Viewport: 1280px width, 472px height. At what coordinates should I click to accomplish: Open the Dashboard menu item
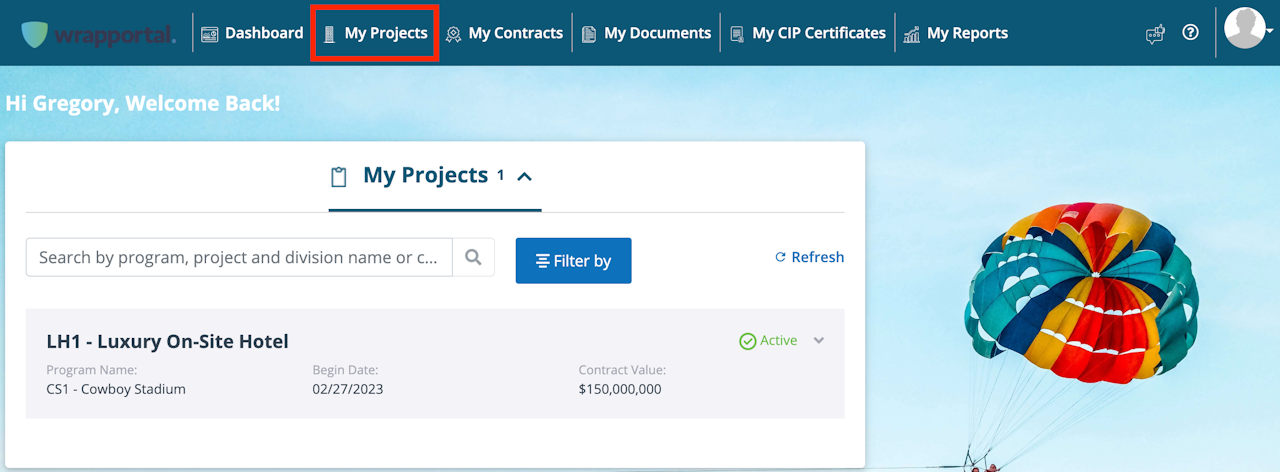(252, 33)
